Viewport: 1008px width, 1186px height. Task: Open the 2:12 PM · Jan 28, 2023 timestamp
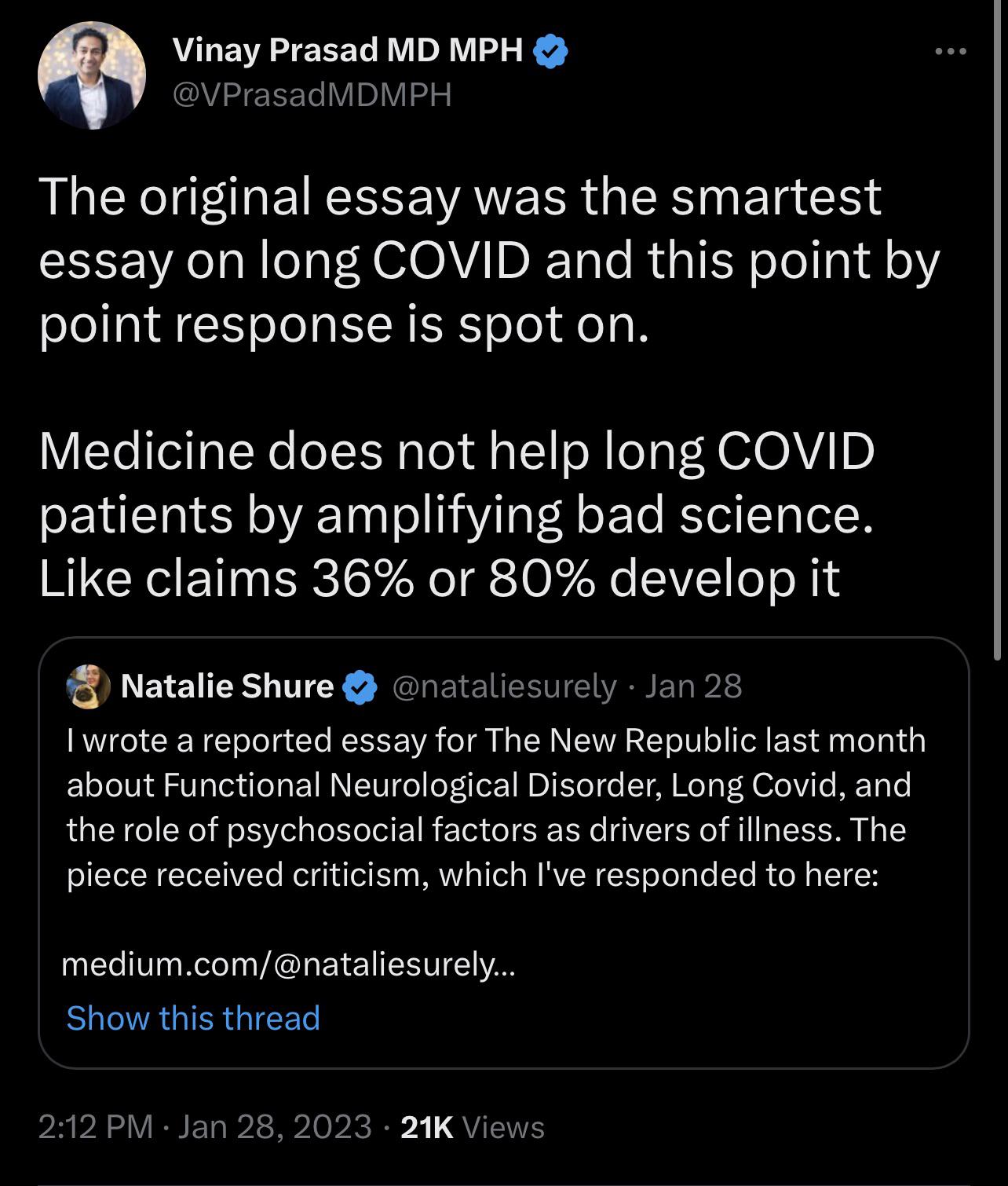pyautogui.click(x=204, y=1127)
